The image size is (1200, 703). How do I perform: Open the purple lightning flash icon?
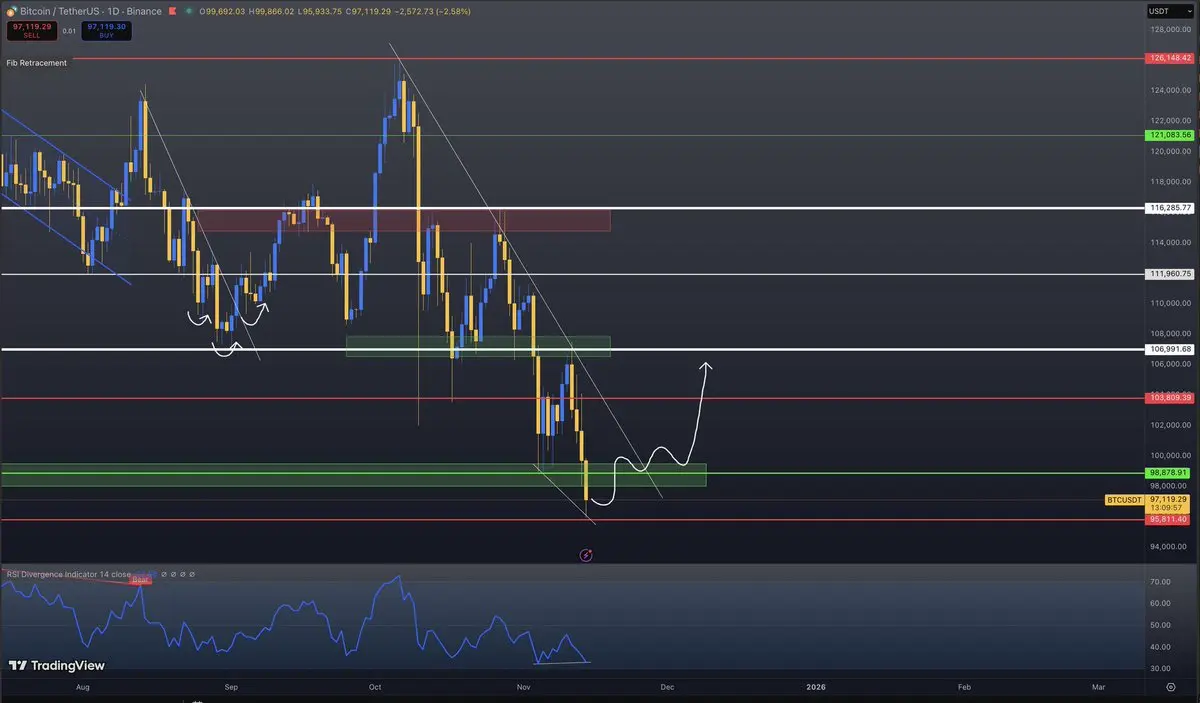pos(586,555)
